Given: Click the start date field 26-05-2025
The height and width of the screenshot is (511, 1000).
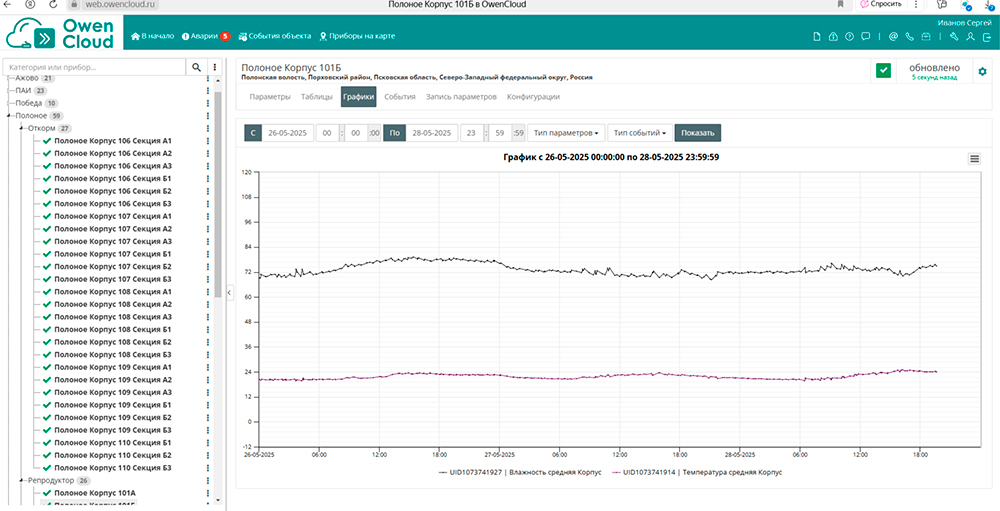Looking at the screenshot, I should tap(288, 132).
